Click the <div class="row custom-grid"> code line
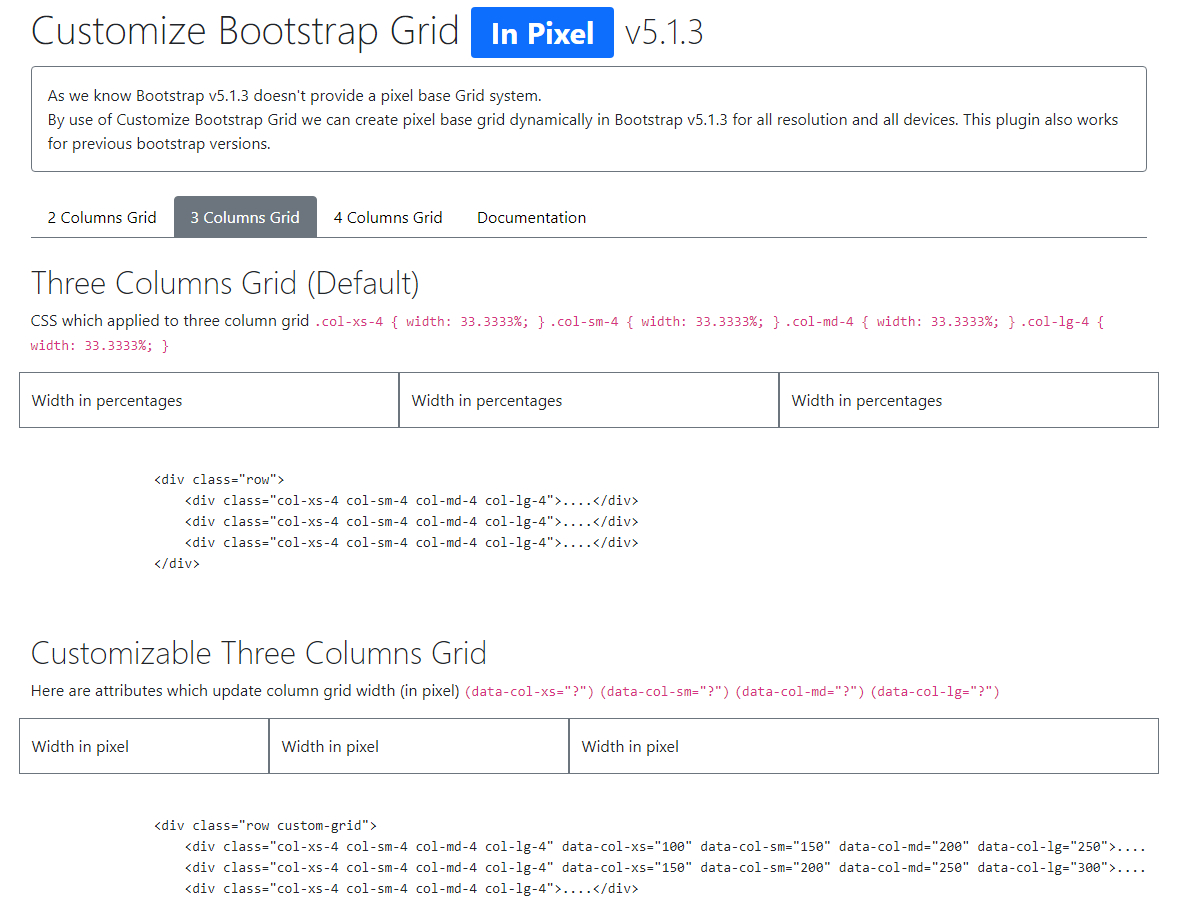The height and width of the screenshot is (902, 1196). [x=265, y=826]
